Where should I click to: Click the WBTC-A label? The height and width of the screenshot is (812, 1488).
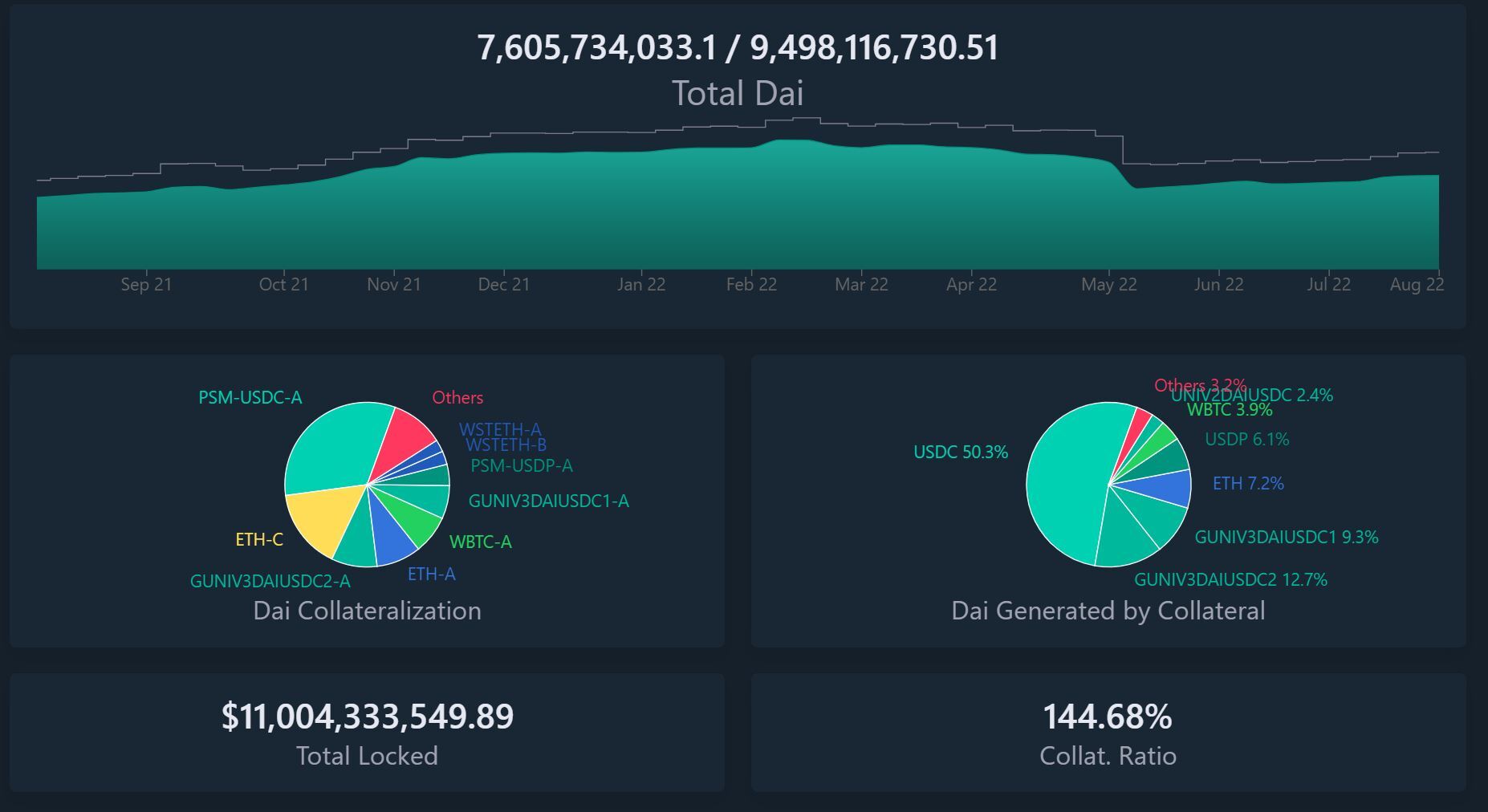tap(481, 542)
